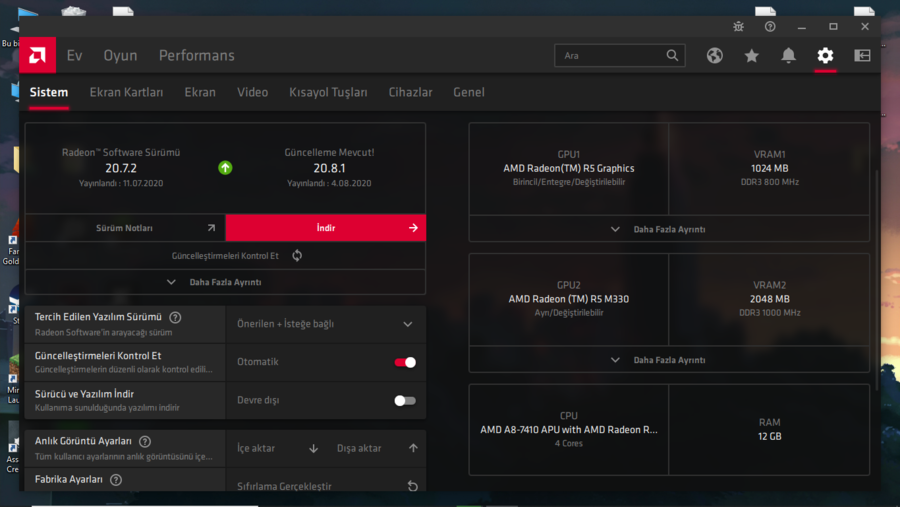900x507 pixels.
Task: Toggle Otomatik update checking switch
Action: pos(405,362)
